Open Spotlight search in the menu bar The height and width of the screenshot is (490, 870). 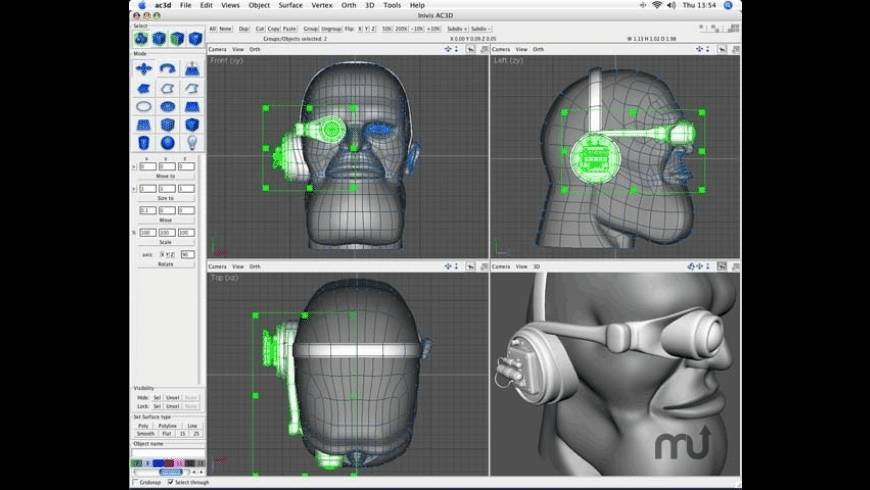[x=728, y=5]
